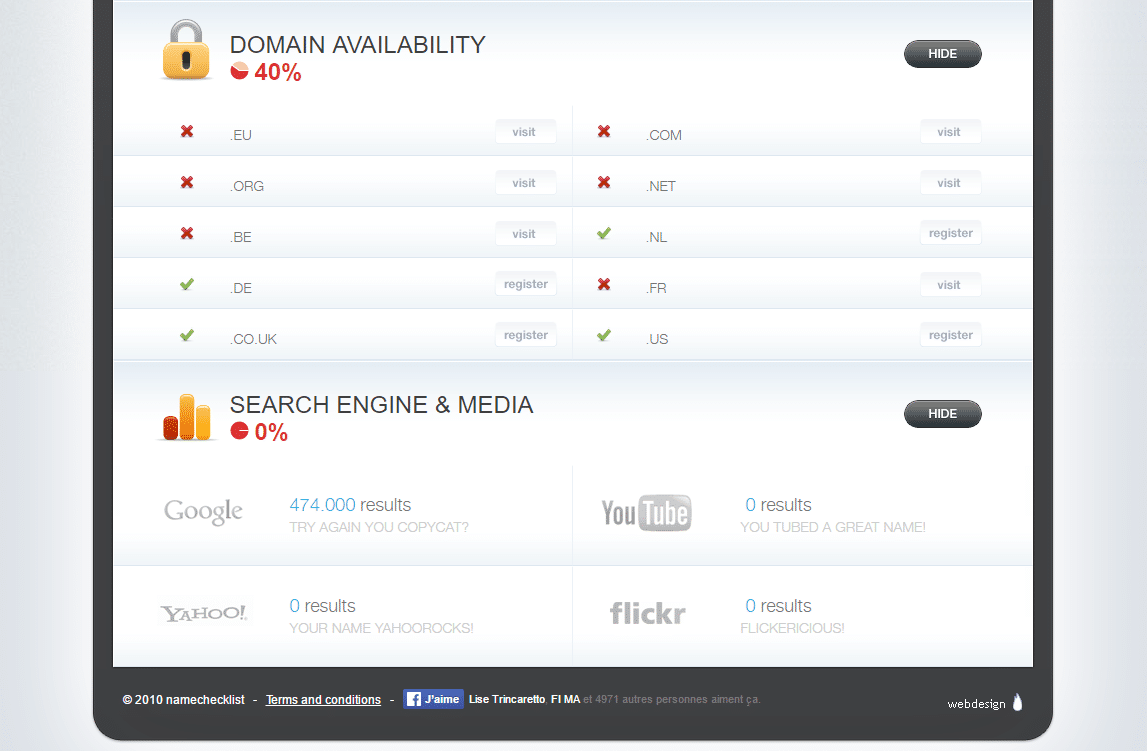The height and width of the screenshot is (751, 1147).
Task: Click the padlock icon beside Domain Availability
Action: [x=186, y=52]
